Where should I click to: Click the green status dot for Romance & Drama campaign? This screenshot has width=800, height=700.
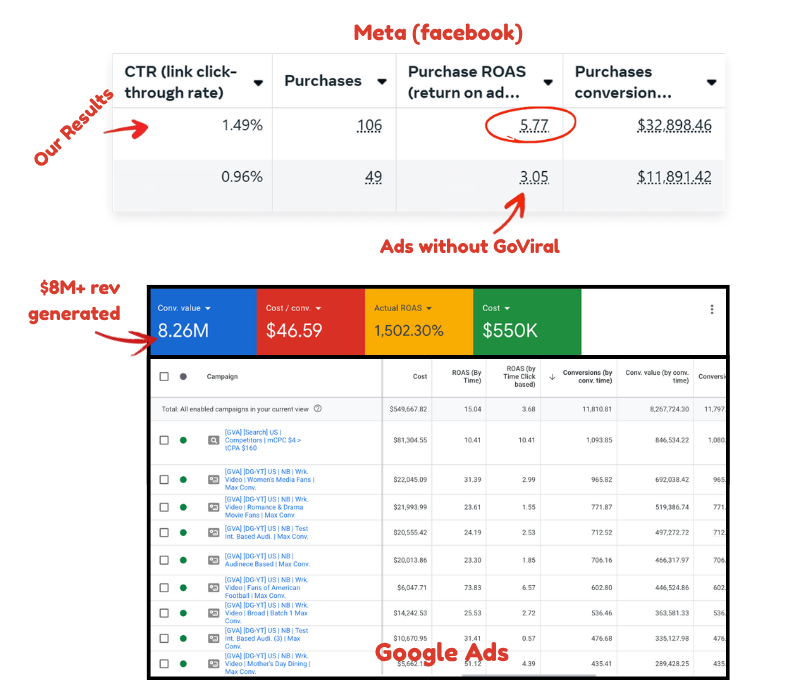(x=183, y=508)
